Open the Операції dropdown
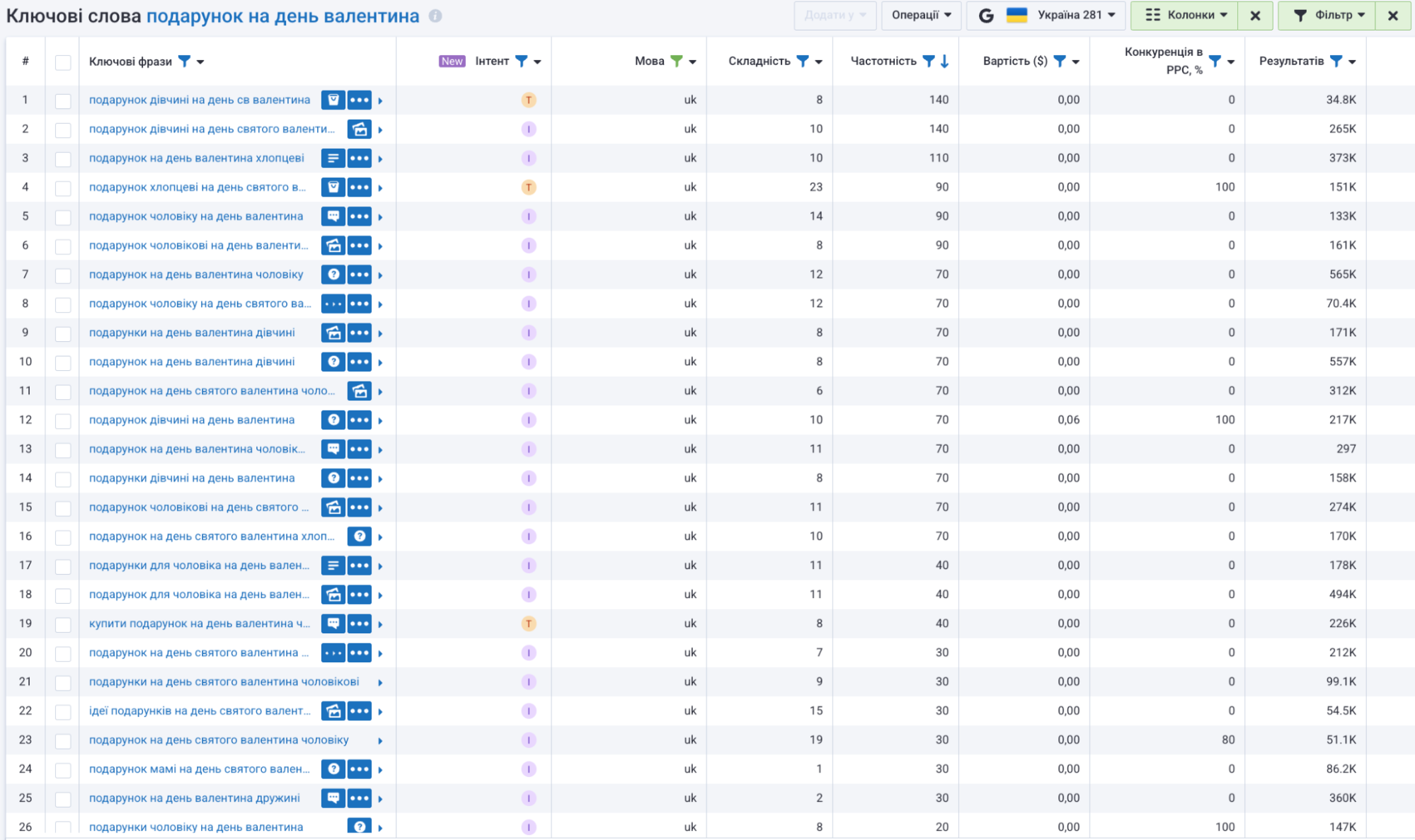1415x840 pixels. pos(921,16)
